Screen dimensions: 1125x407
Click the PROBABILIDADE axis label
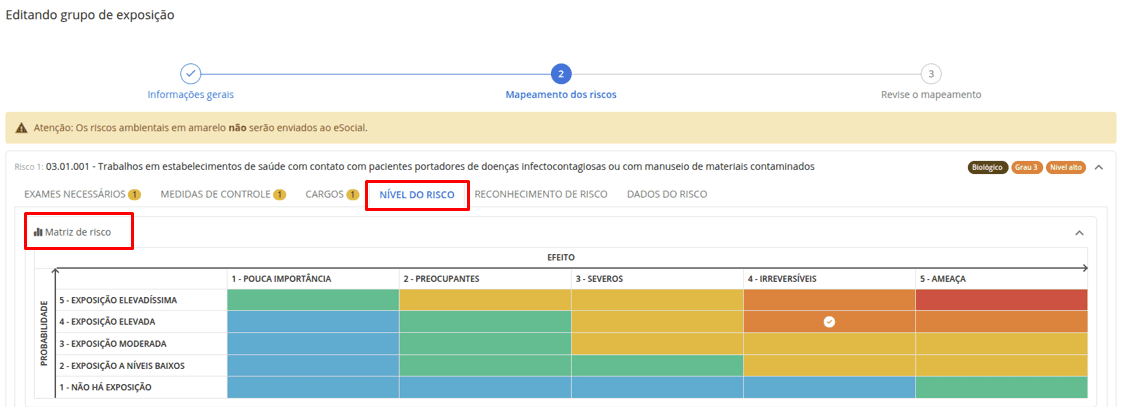coord(44,333)
